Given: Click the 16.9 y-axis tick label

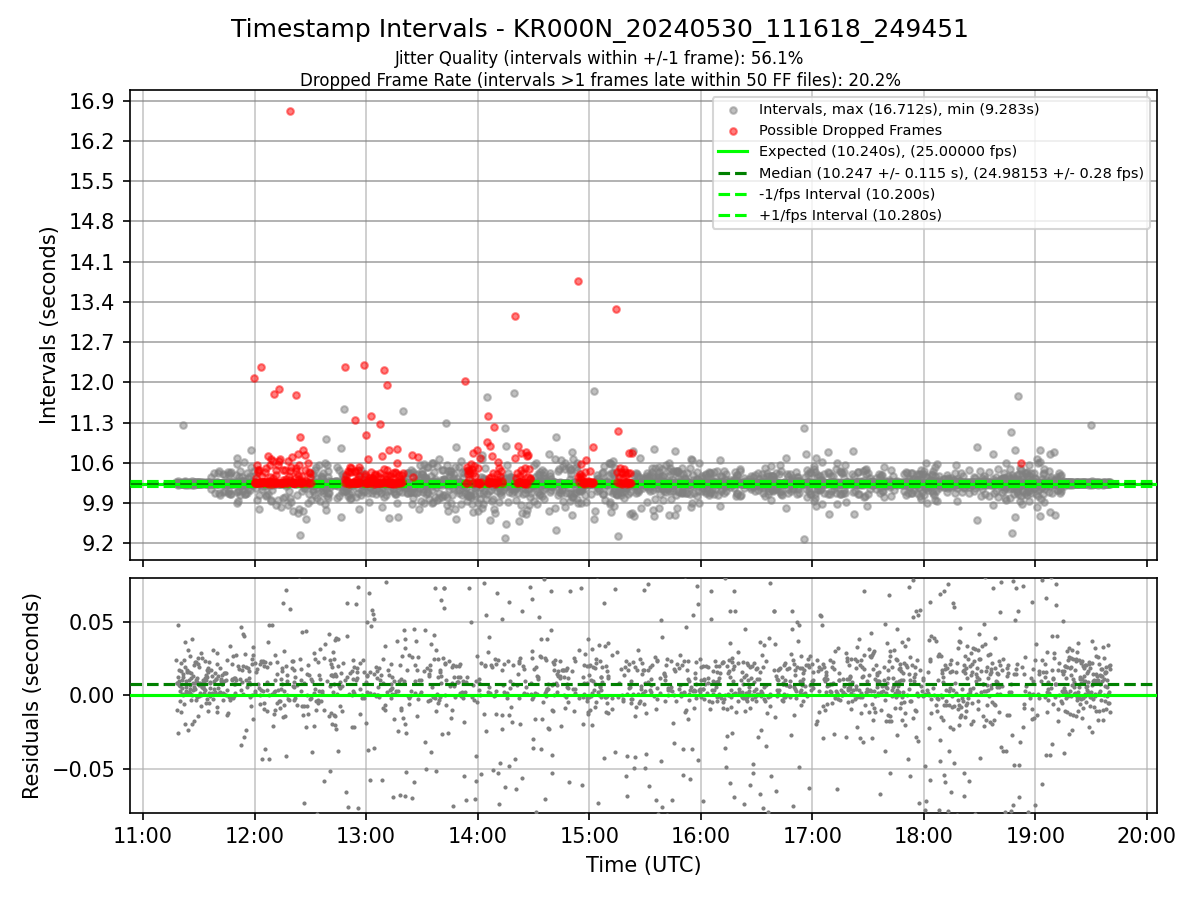Looking at the screenshot, I should [x=95, y=101].
